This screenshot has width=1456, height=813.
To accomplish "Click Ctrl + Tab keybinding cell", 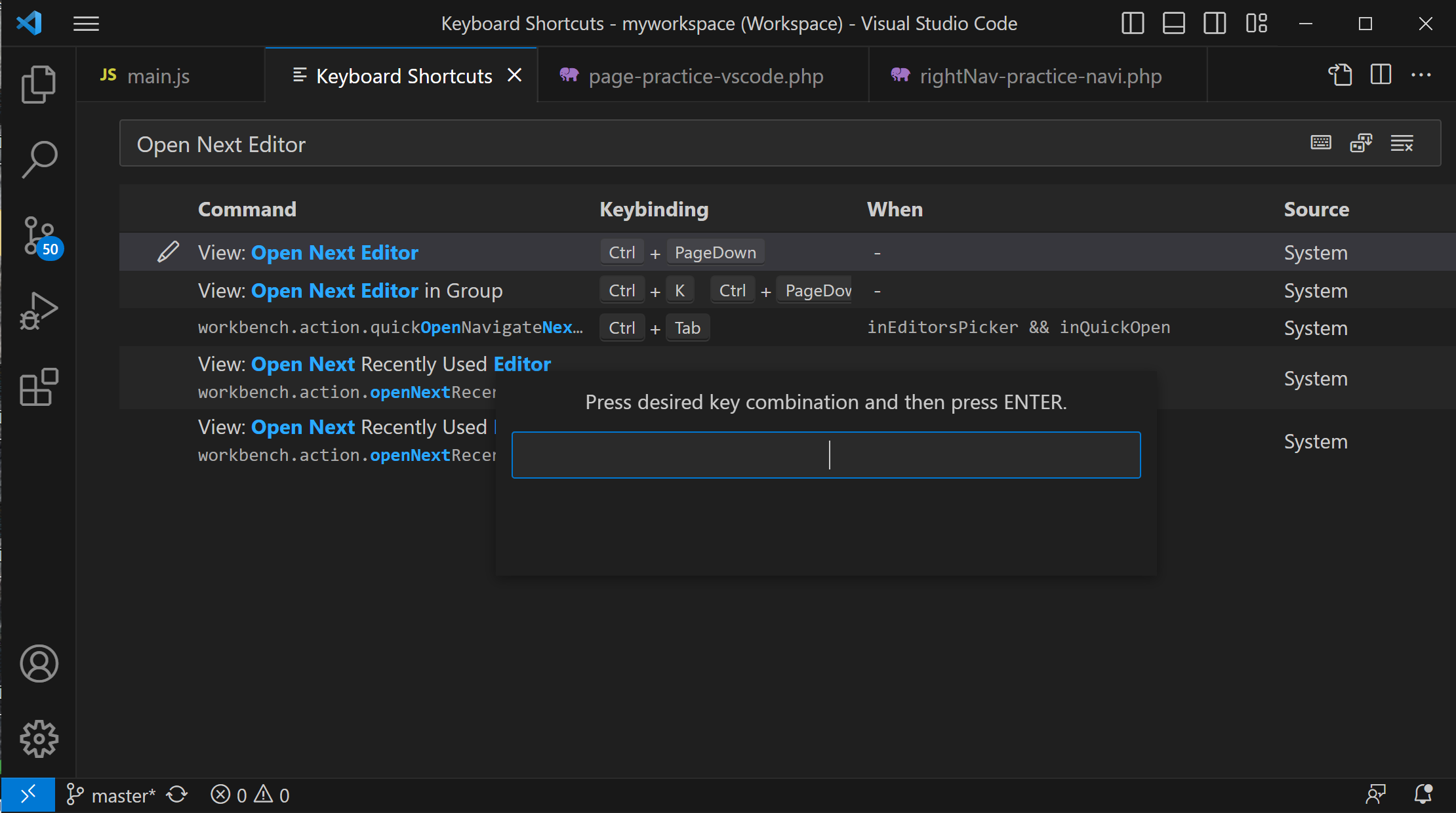I will (x=655, y=328).
